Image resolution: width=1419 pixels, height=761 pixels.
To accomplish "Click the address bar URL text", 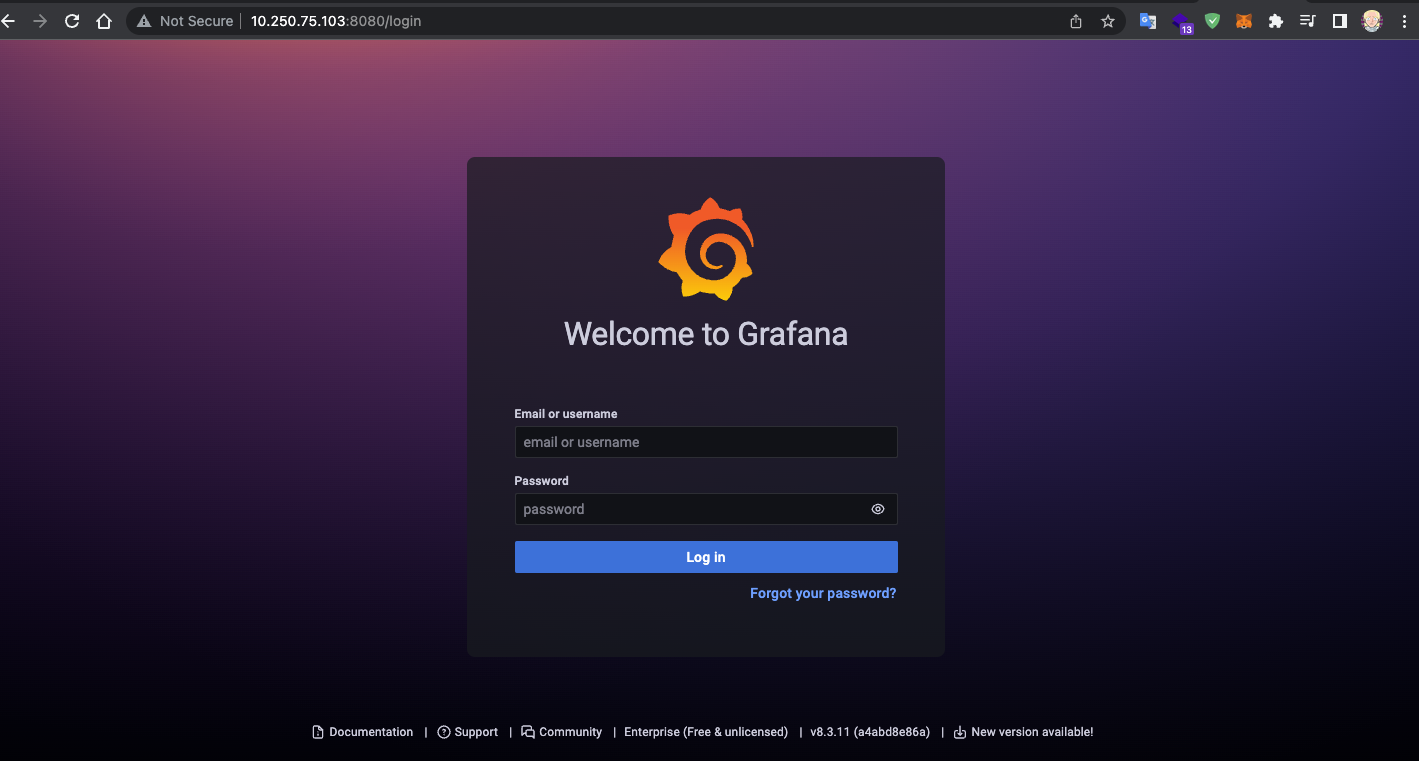I will click(x=336, y=21).
